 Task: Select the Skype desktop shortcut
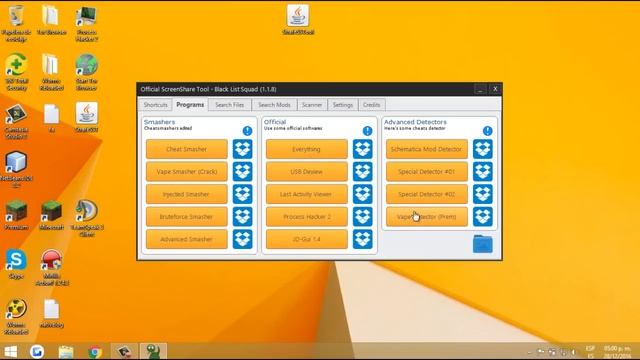(x=16, y=264)
